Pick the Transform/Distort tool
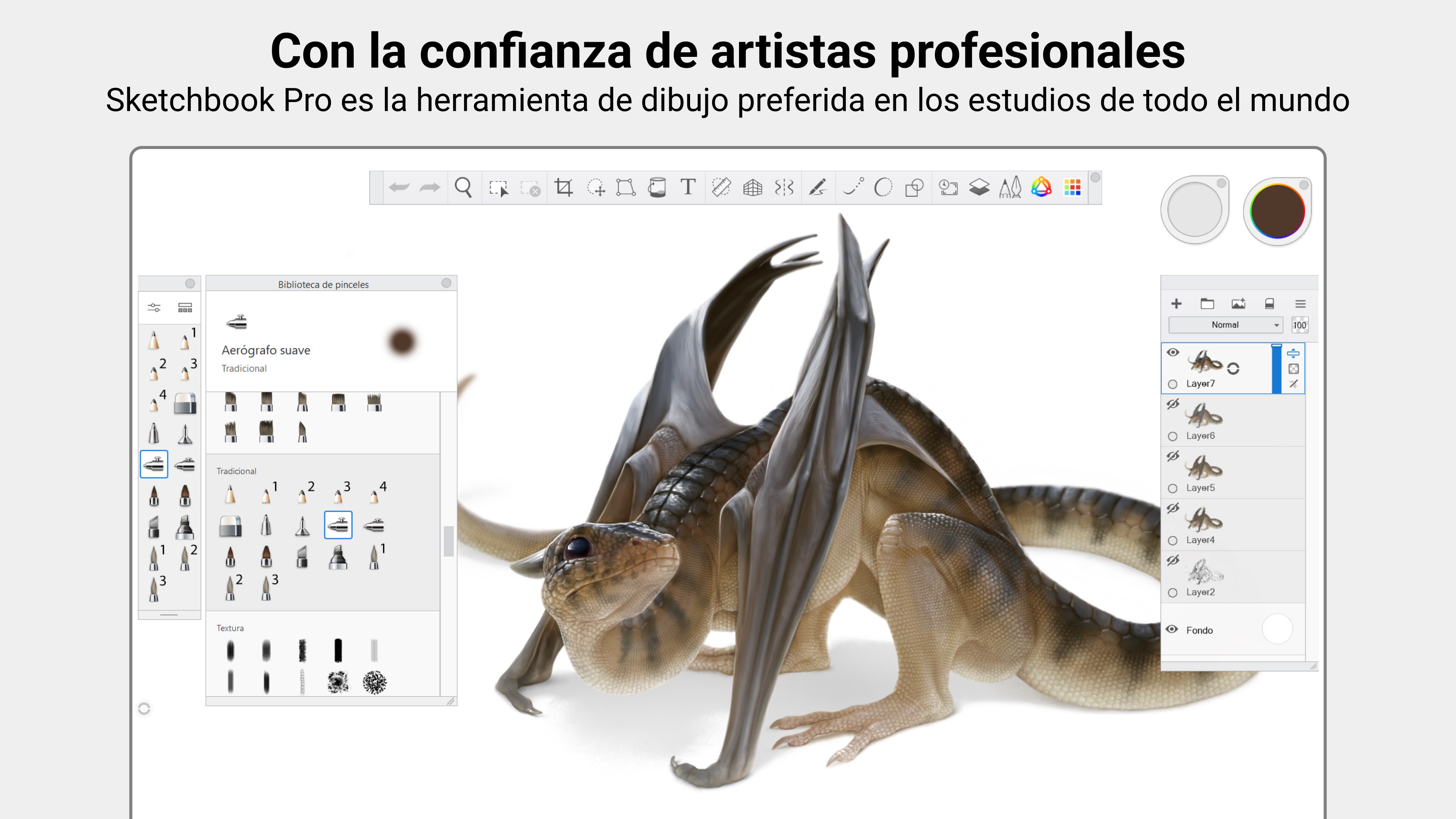 click(626, 187)
